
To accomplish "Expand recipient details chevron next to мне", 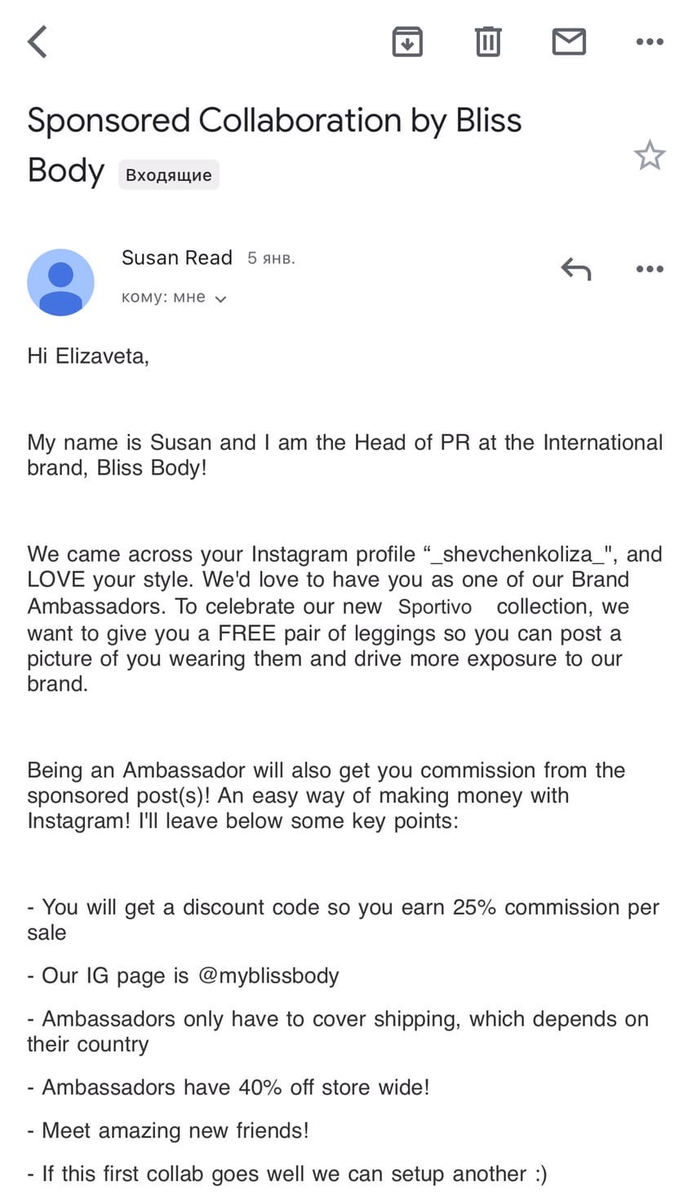I will 221,299.
